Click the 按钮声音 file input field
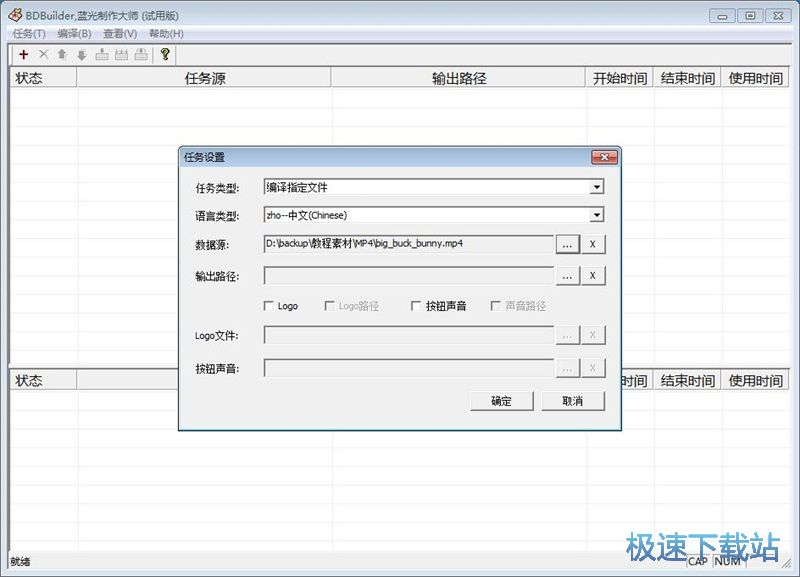 (409, 368)
